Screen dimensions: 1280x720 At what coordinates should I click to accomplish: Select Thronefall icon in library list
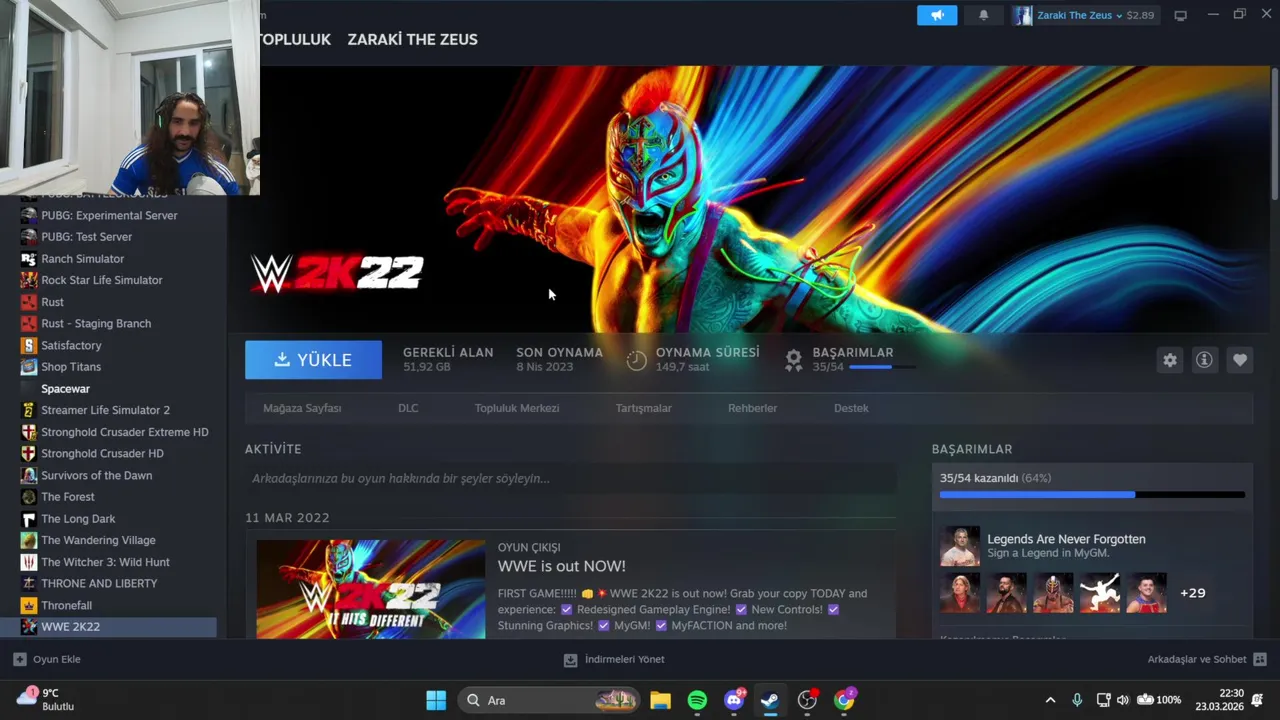pyautogui.click(x=28, y=605)
